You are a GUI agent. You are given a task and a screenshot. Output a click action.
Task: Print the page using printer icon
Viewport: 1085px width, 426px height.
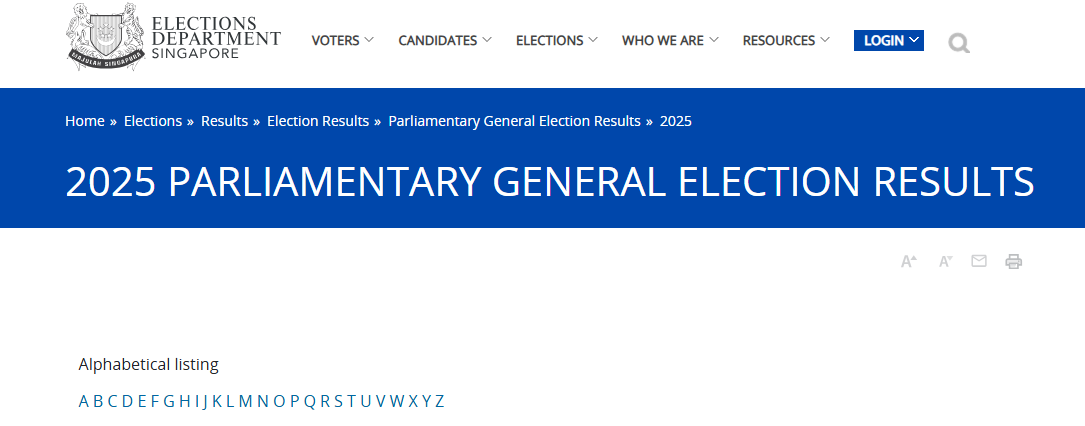[x=1014, y=262]
